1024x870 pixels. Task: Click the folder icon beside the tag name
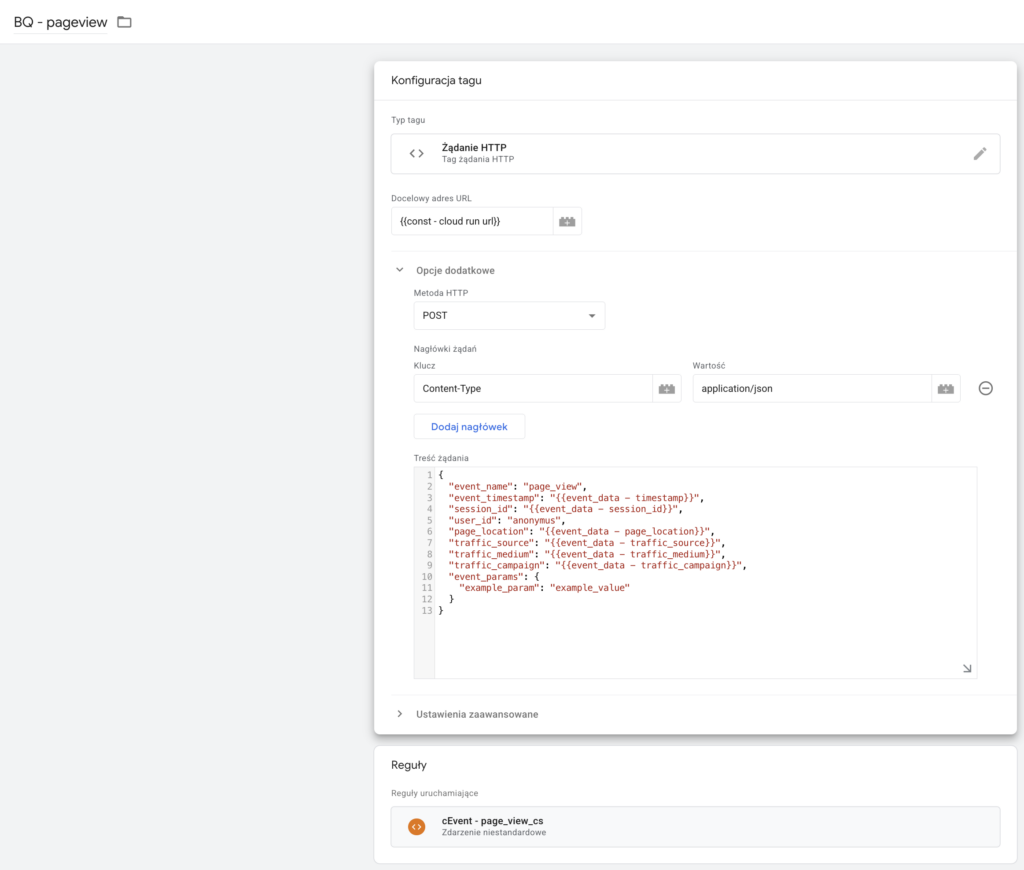(124, 22)
